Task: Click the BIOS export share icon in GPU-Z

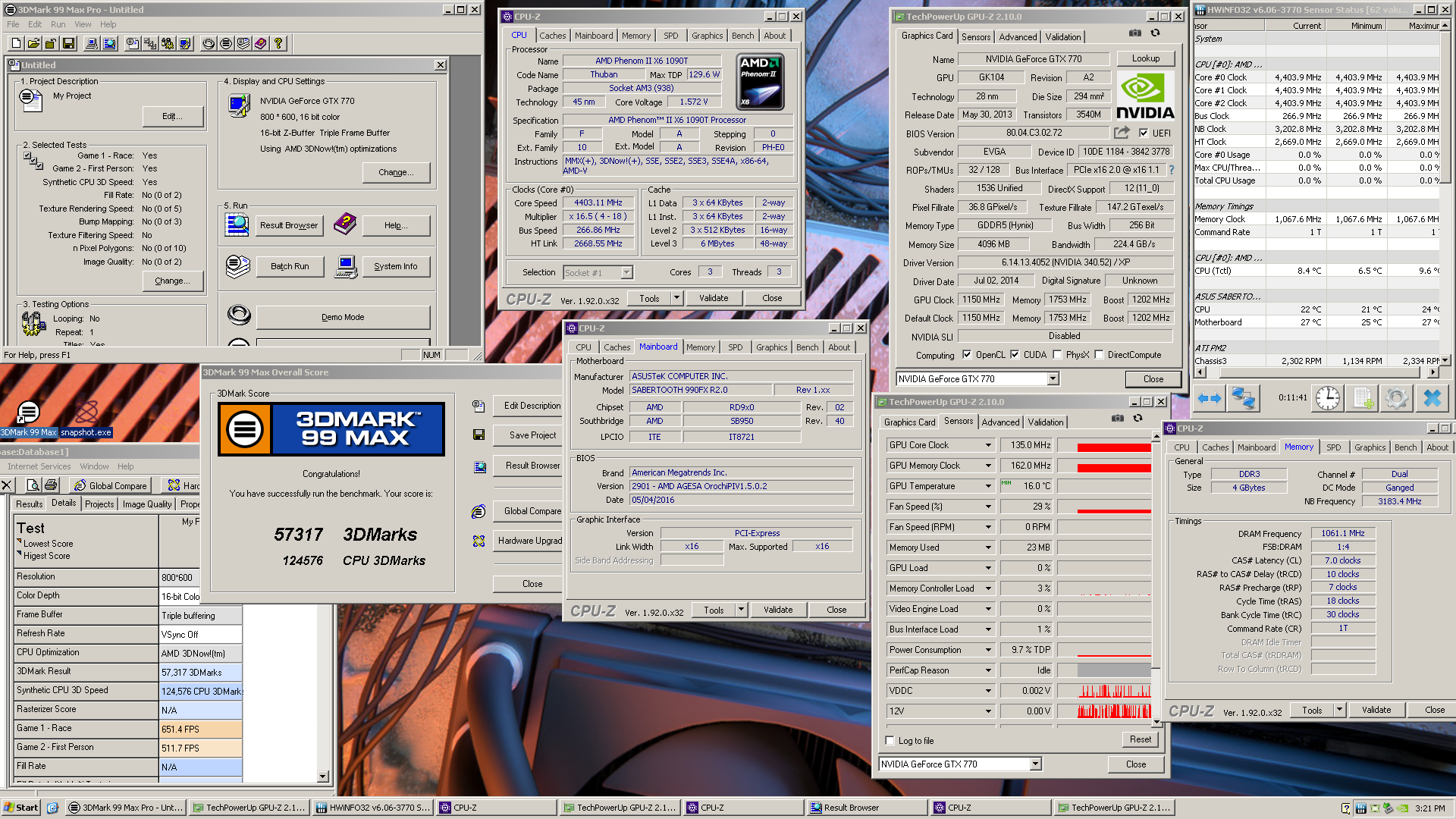Action: click(x=1122, y=133)
